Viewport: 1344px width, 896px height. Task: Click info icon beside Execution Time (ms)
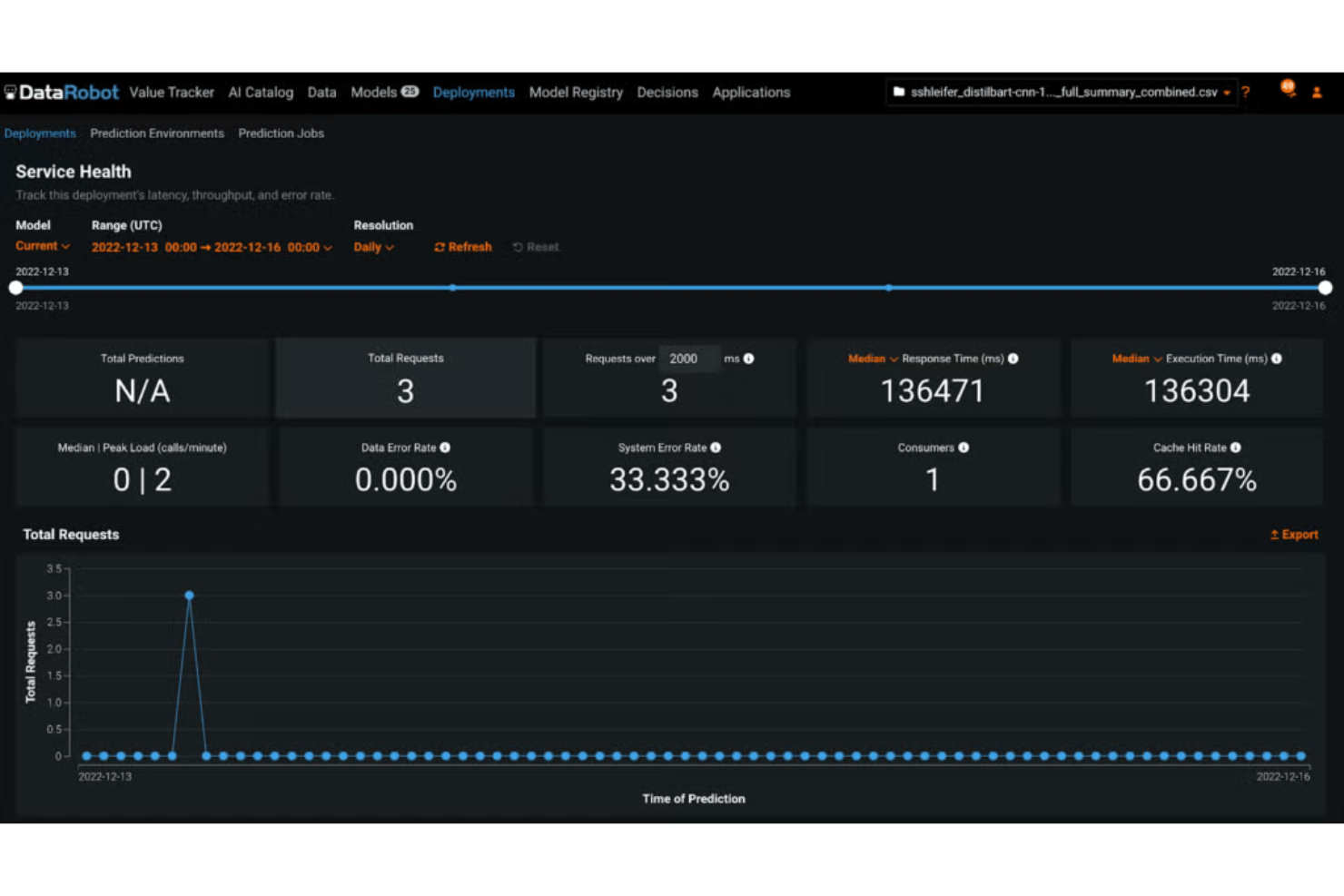pyautogui.click(x=1277, y=359)
